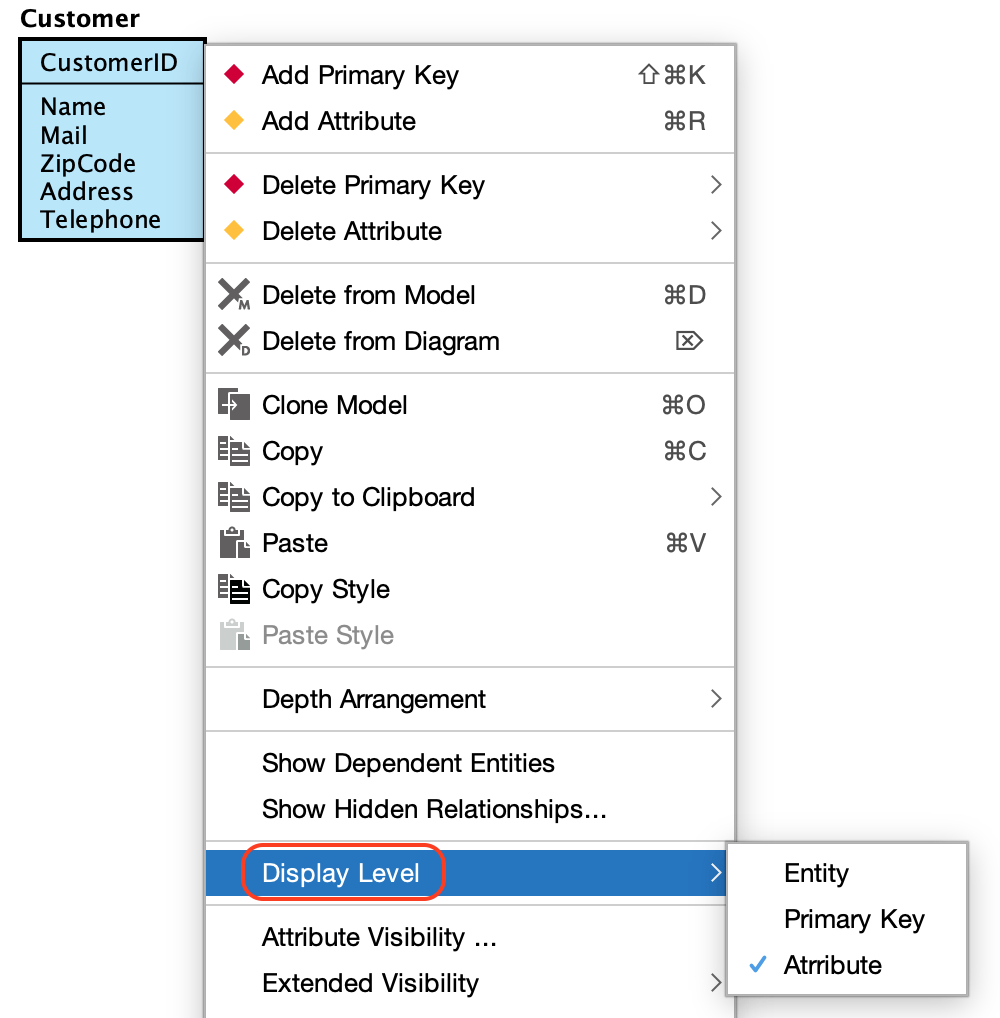This screenshot has height=1018, width=1000.
Task: Open Attribute Visibility dialog entry
Action: [379, 937]
